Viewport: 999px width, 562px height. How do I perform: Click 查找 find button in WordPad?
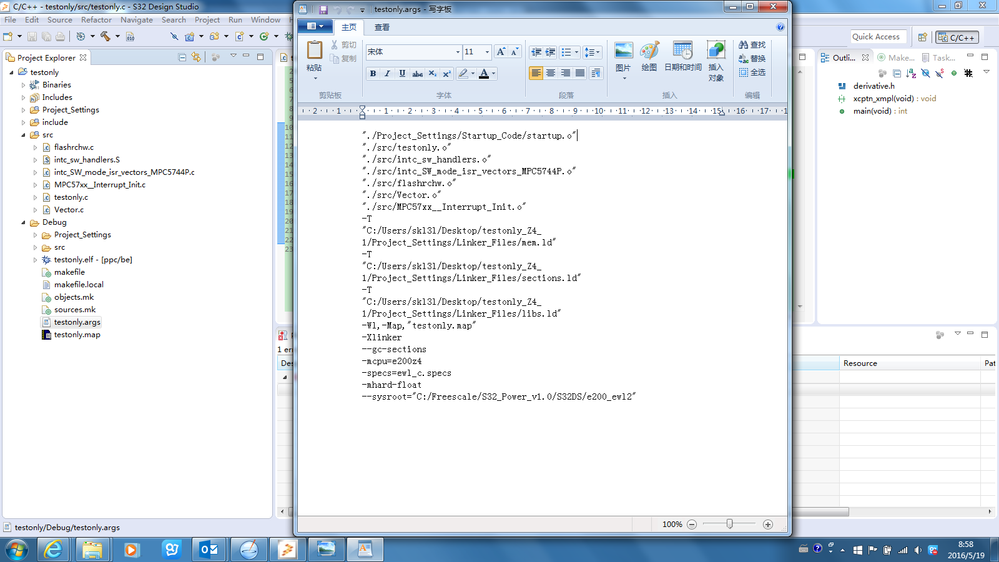coord(752,45)
